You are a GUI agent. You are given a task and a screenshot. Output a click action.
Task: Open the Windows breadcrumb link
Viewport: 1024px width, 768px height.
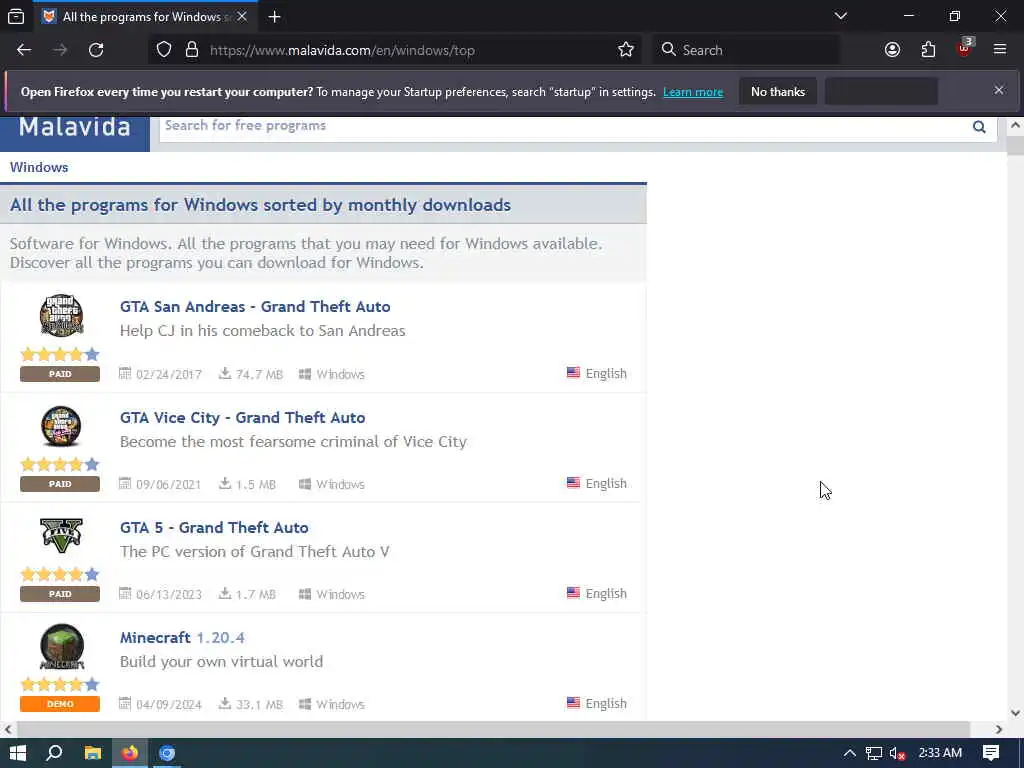click(39, 167)
